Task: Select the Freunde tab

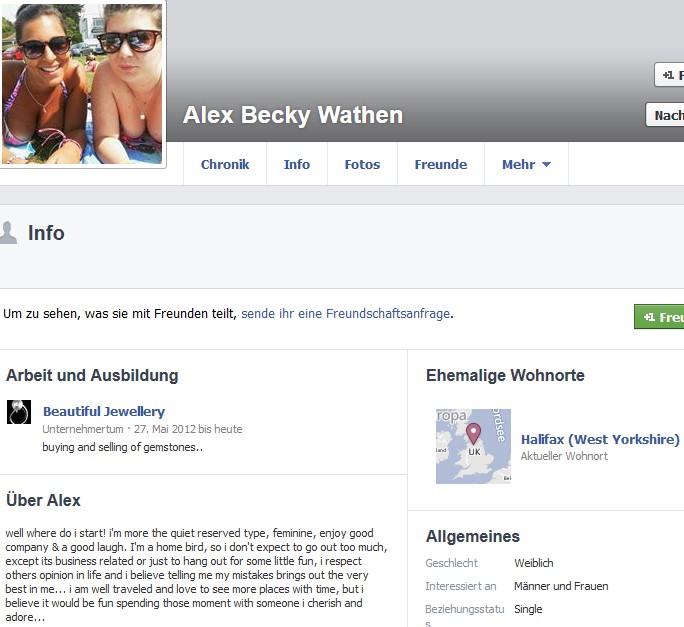Action: click(441, 164)
